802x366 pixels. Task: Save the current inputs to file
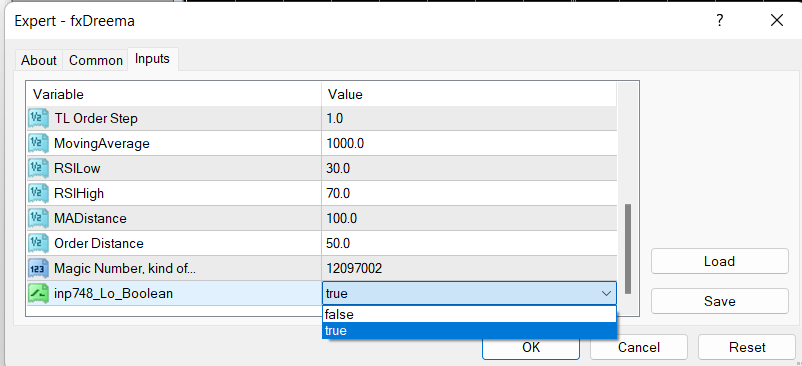pyautogui.click(x=720, y=301)
